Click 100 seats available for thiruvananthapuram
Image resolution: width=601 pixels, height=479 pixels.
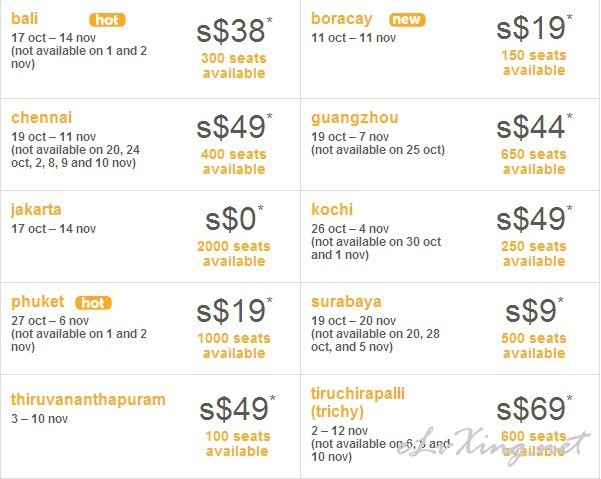pyautogui.click(x=237, y=444)
